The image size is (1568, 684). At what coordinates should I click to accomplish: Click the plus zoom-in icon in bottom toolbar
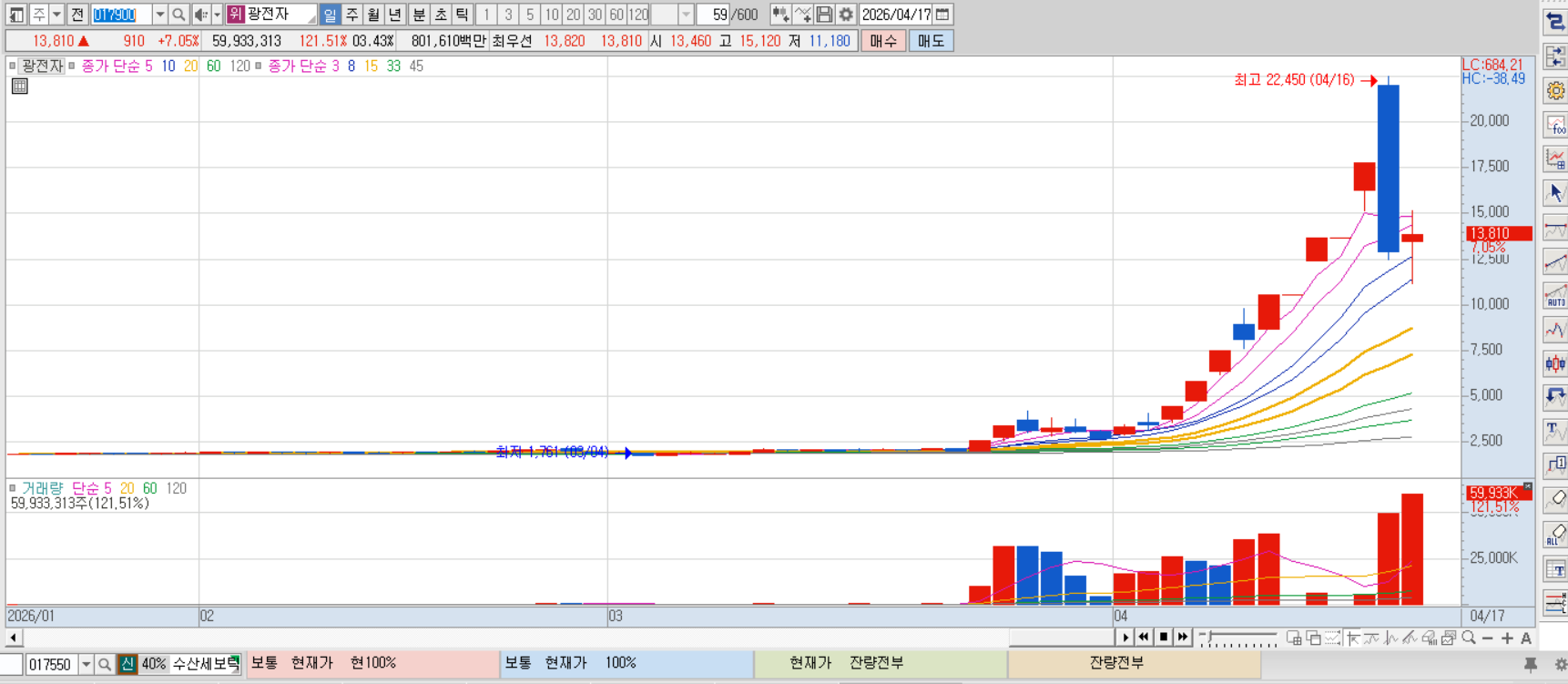(x=1507, y=638)
